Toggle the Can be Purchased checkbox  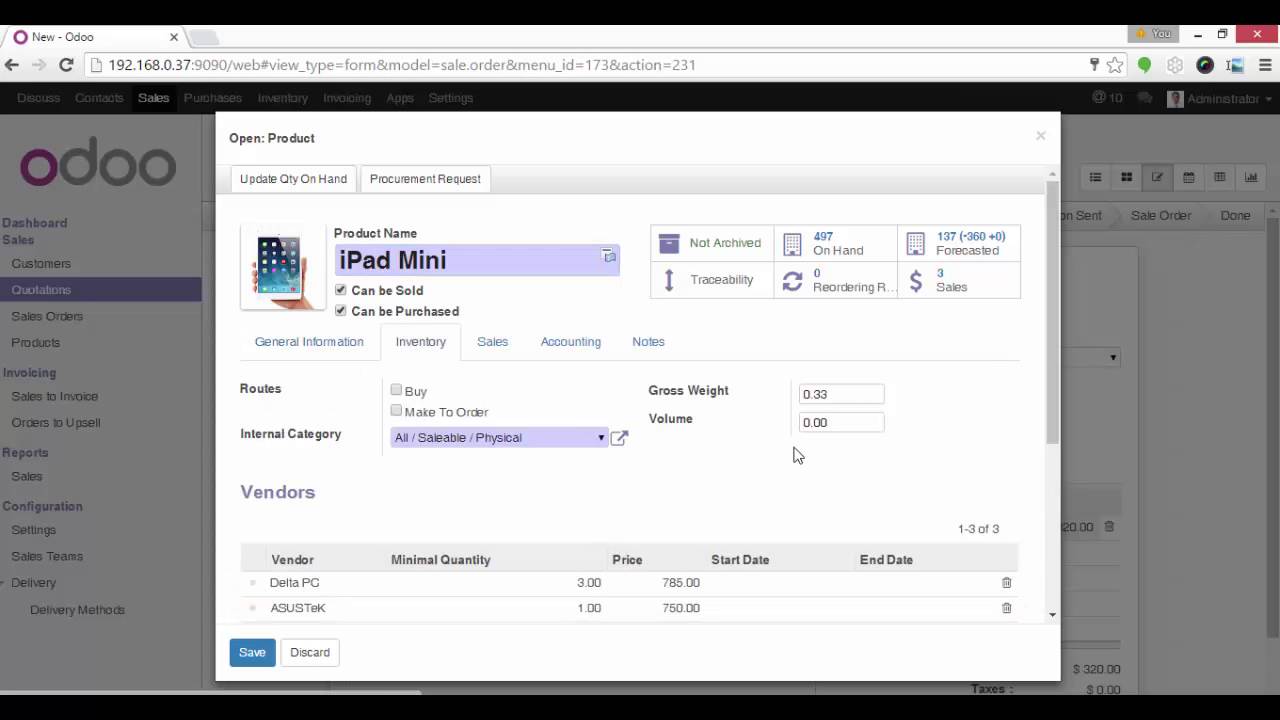pyautogui.click(x=340, y=311)
